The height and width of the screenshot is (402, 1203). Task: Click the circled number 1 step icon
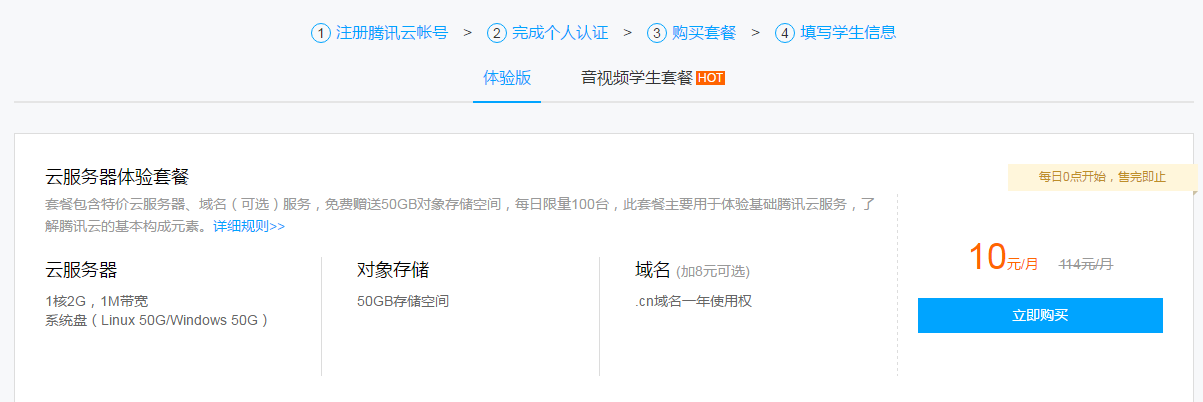click(x=321, y=33)
